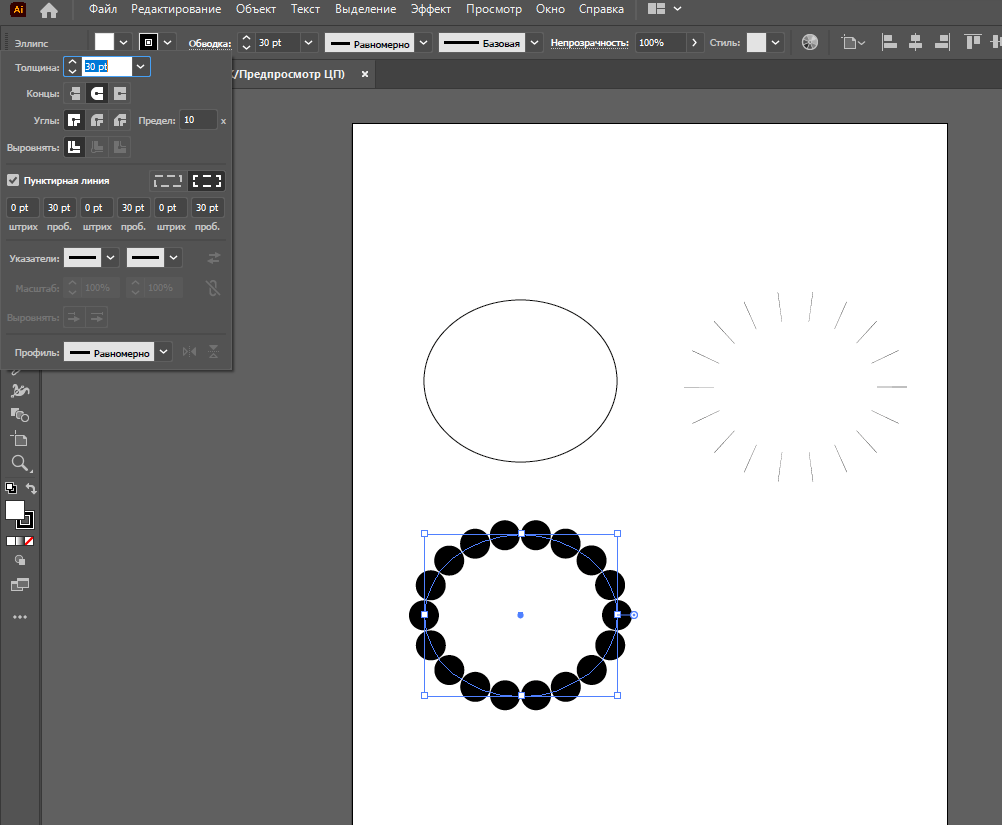Open the Эффект menu
Image resolution: width=1002 pixels, height=825 pixels.
point(431,9)
